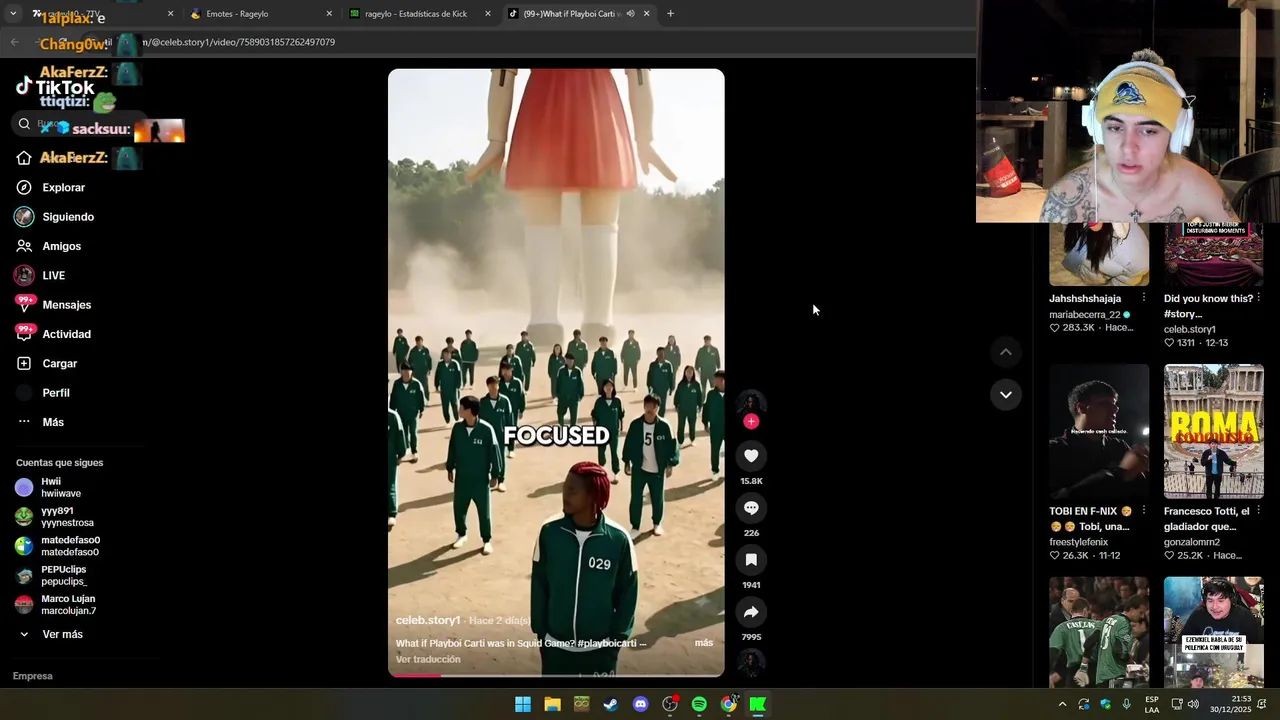
Task: Open a new browser tab
Action: pos(670,14)
